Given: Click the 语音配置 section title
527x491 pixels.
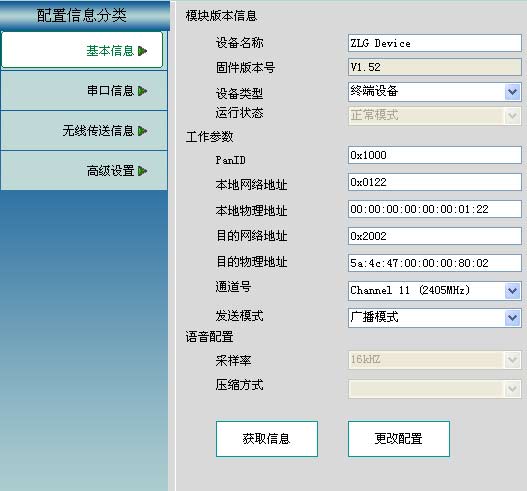Looking at the screenshot, I should tap(209, 337).
